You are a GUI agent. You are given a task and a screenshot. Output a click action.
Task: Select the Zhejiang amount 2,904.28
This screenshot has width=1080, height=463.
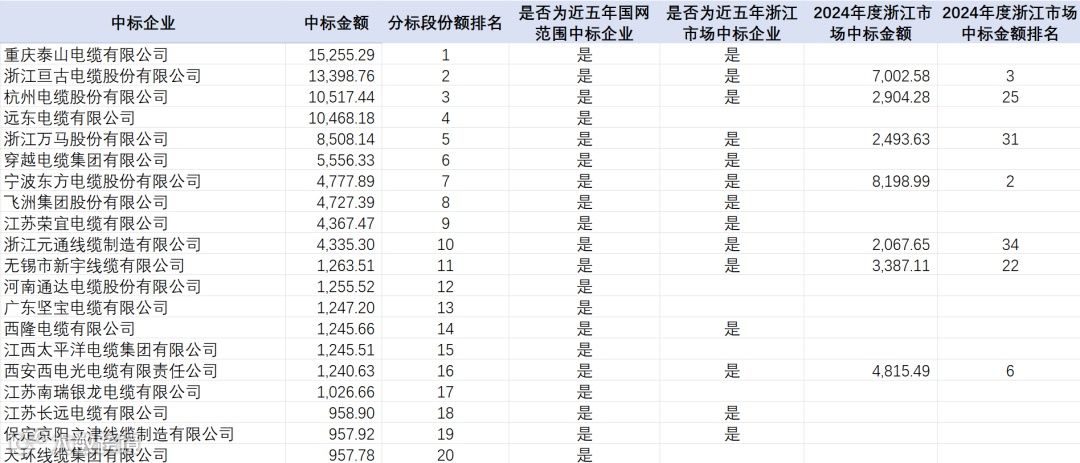point(901,97)
